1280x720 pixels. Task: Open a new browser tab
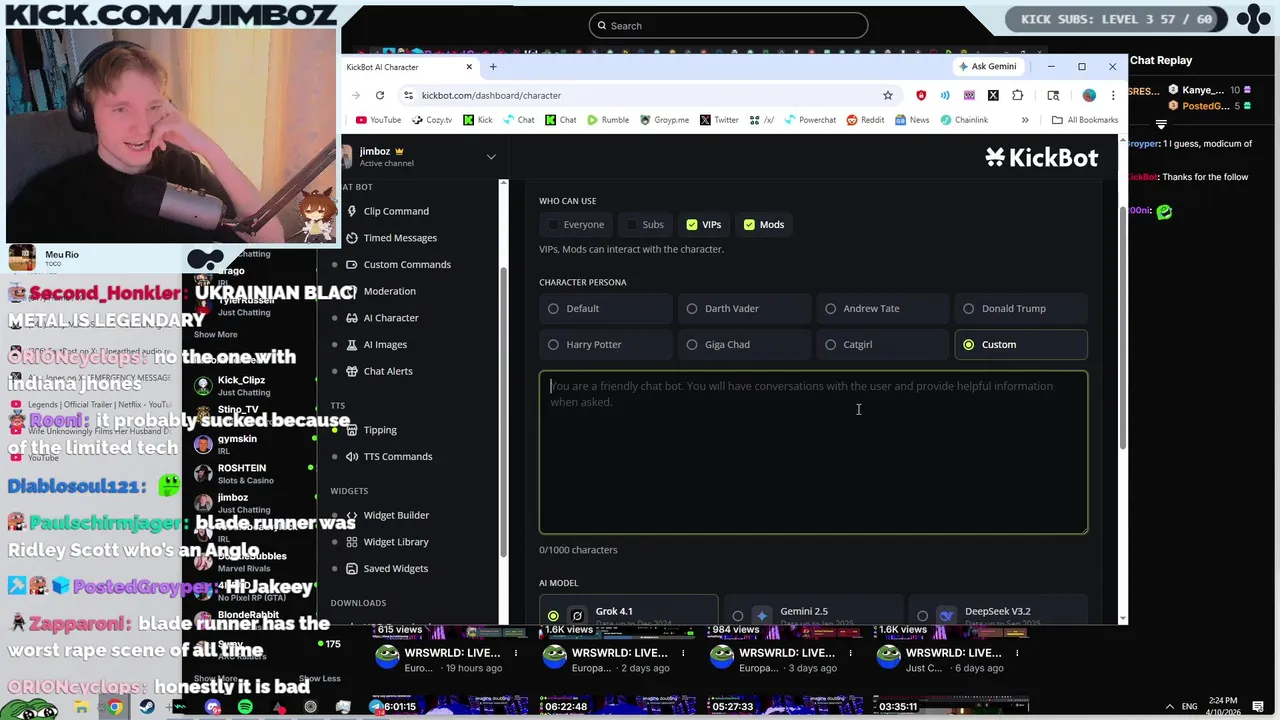[493, 67]
